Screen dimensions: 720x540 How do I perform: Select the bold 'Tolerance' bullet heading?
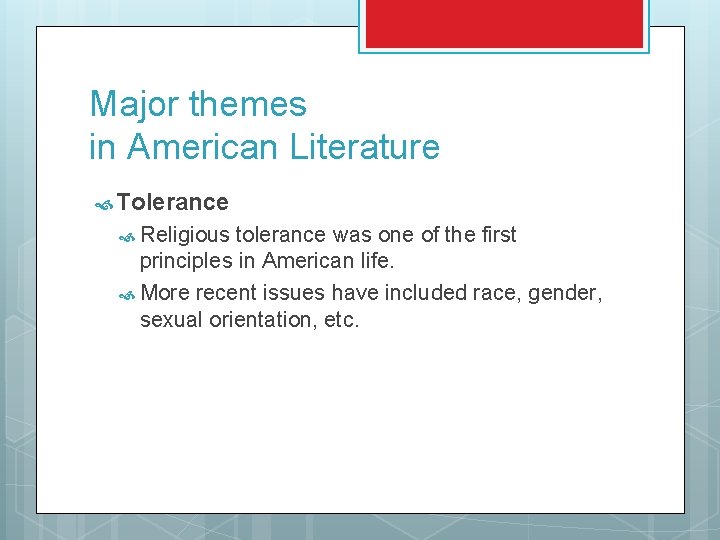173,202
